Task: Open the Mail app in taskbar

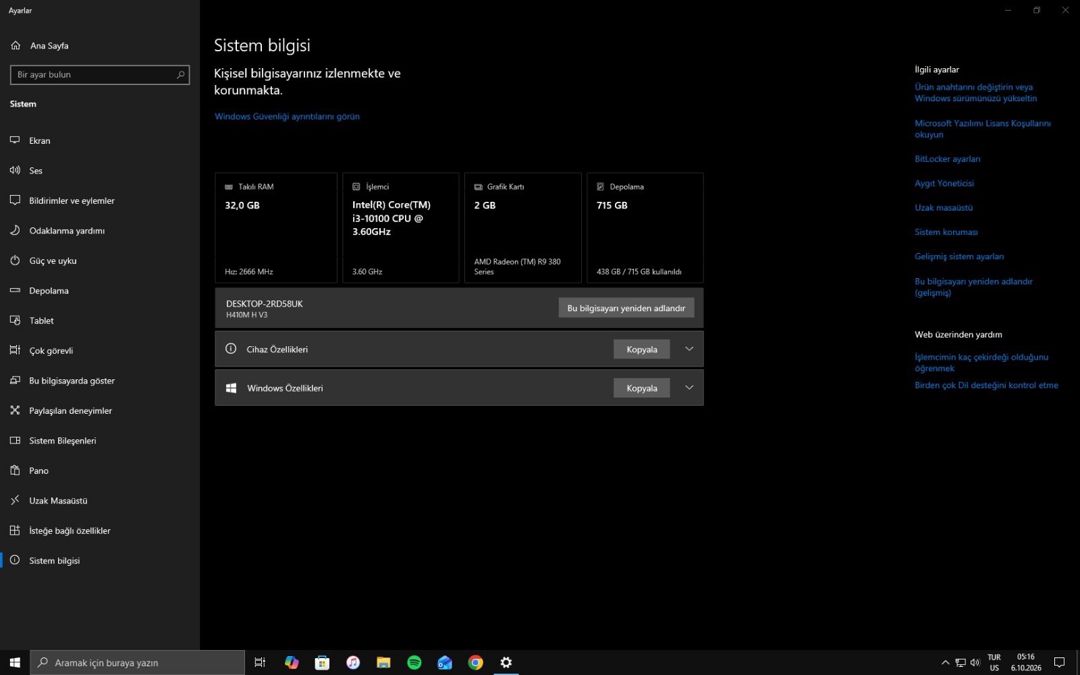Action: (x=445, y=663)
